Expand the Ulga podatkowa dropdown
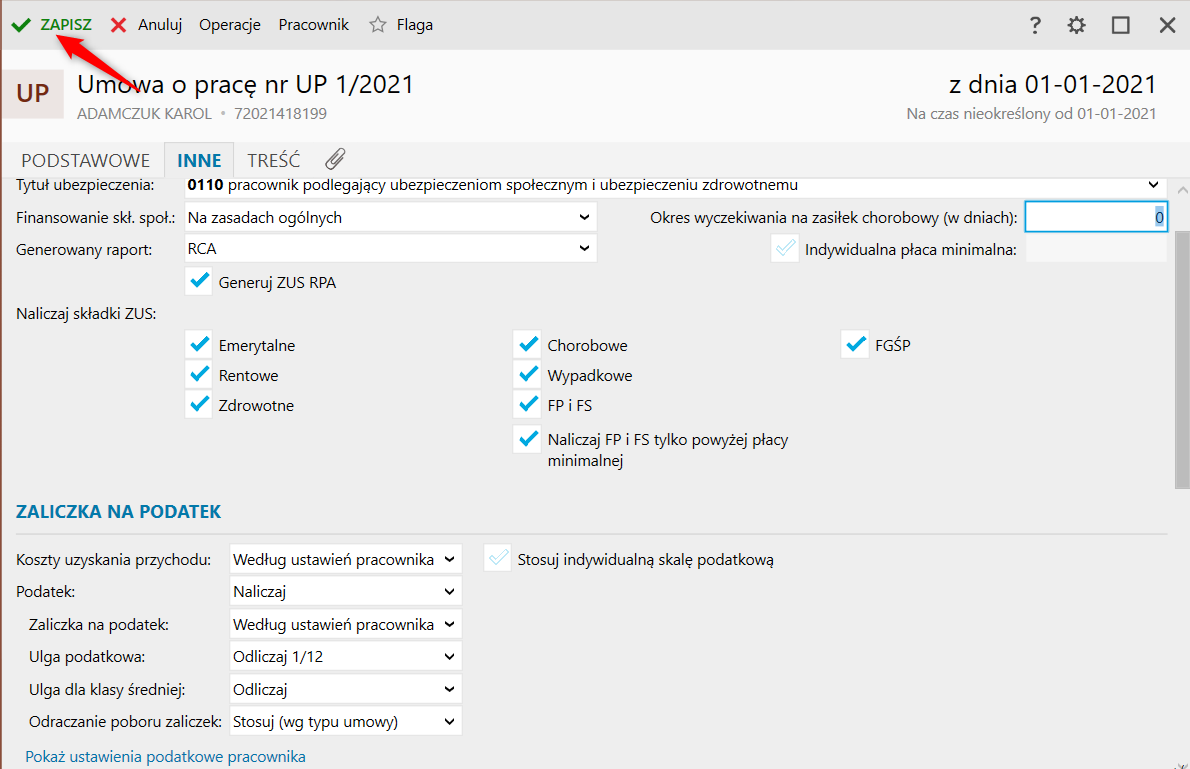 click(x=346, y=657)
